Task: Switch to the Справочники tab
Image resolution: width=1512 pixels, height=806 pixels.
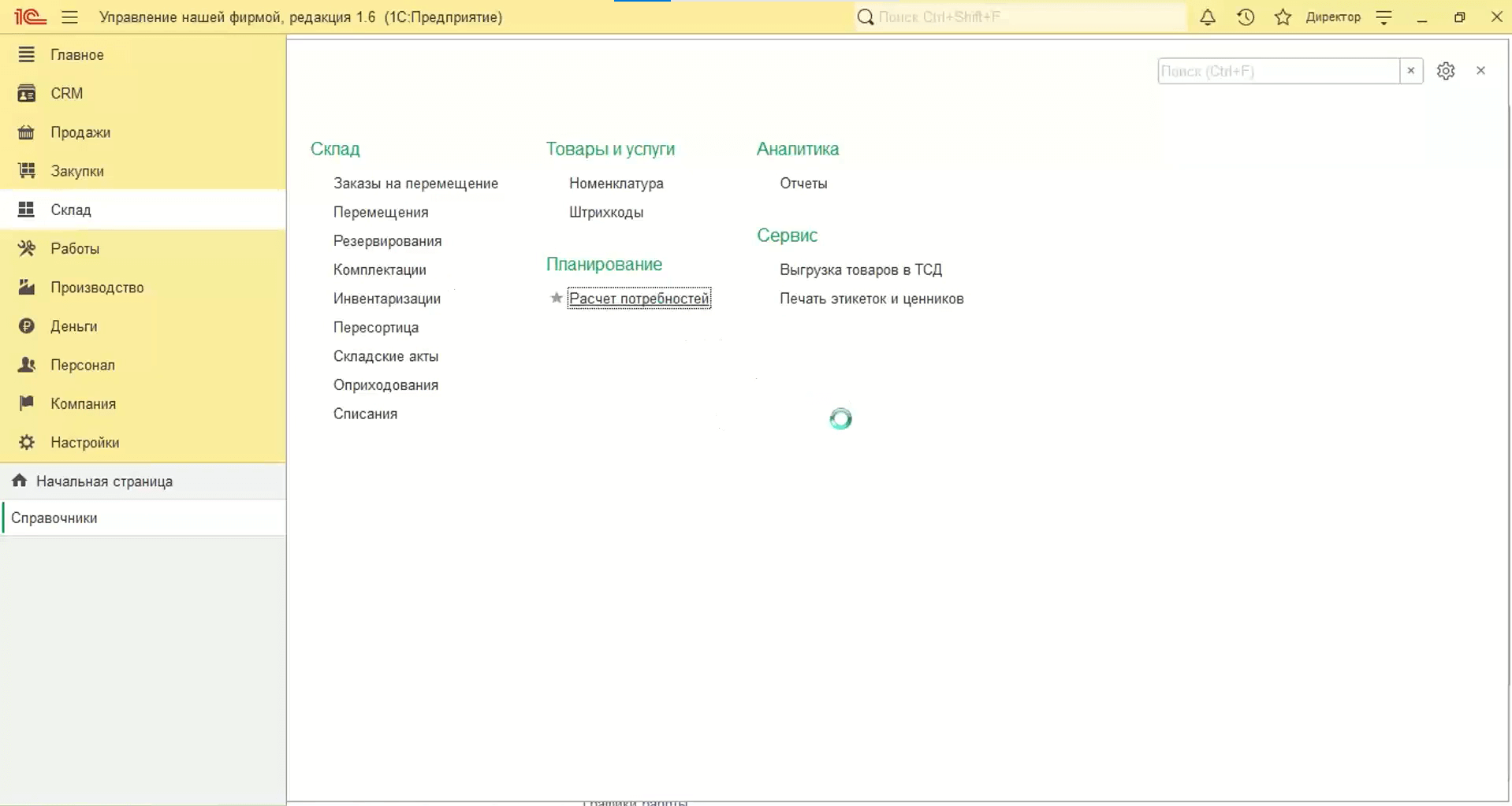Action: 143,518
